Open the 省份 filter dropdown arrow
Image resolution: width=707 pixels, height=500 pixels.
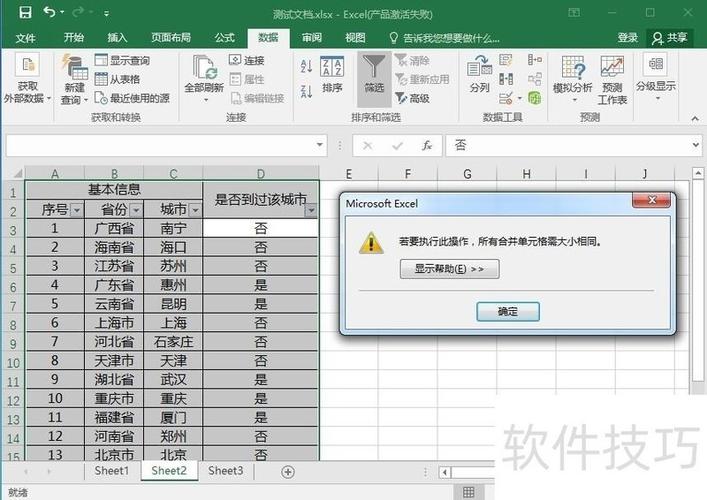(x=136, y=210)
